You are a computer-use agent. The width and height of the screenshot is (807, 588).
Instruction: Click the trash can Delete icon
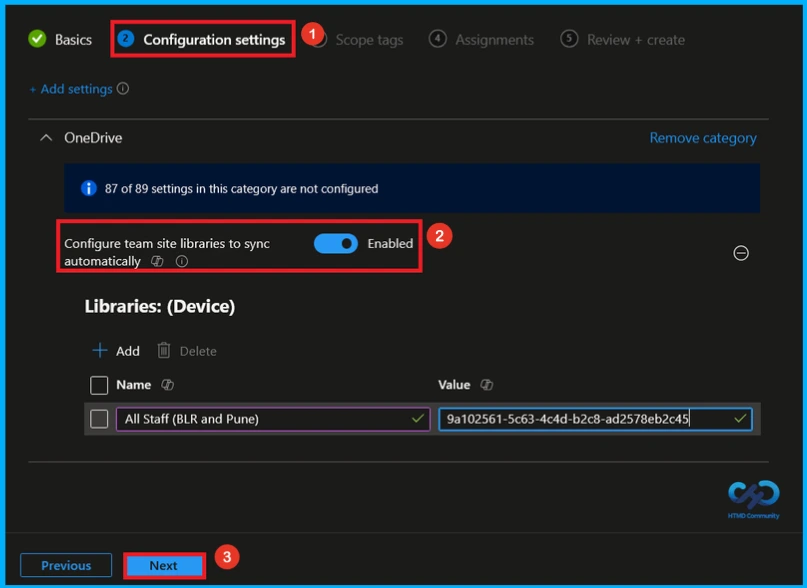pyautogui.click(x=164, y=351)
